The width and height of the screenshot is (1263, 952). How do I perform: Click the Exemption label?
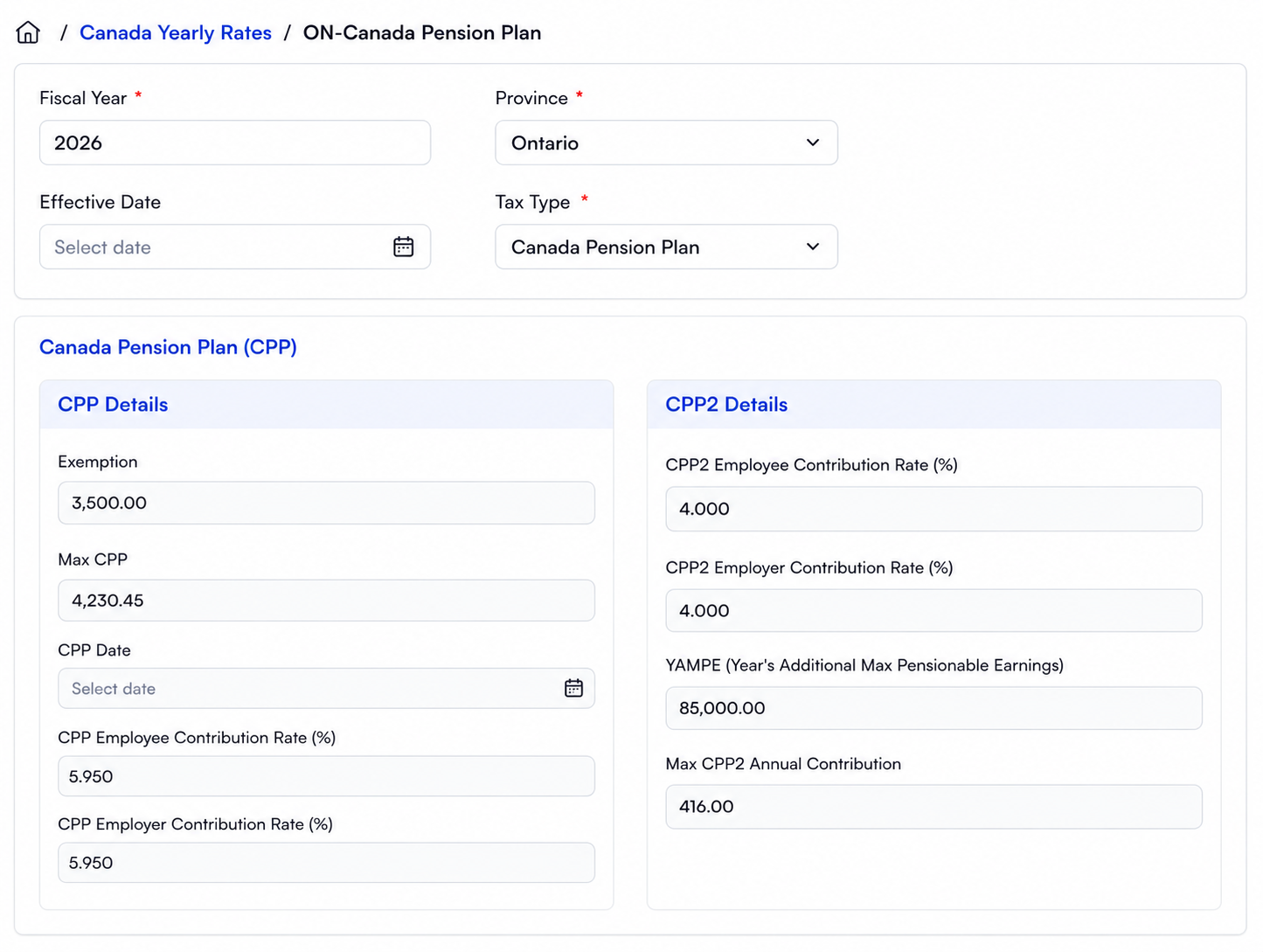pos(98,462)
